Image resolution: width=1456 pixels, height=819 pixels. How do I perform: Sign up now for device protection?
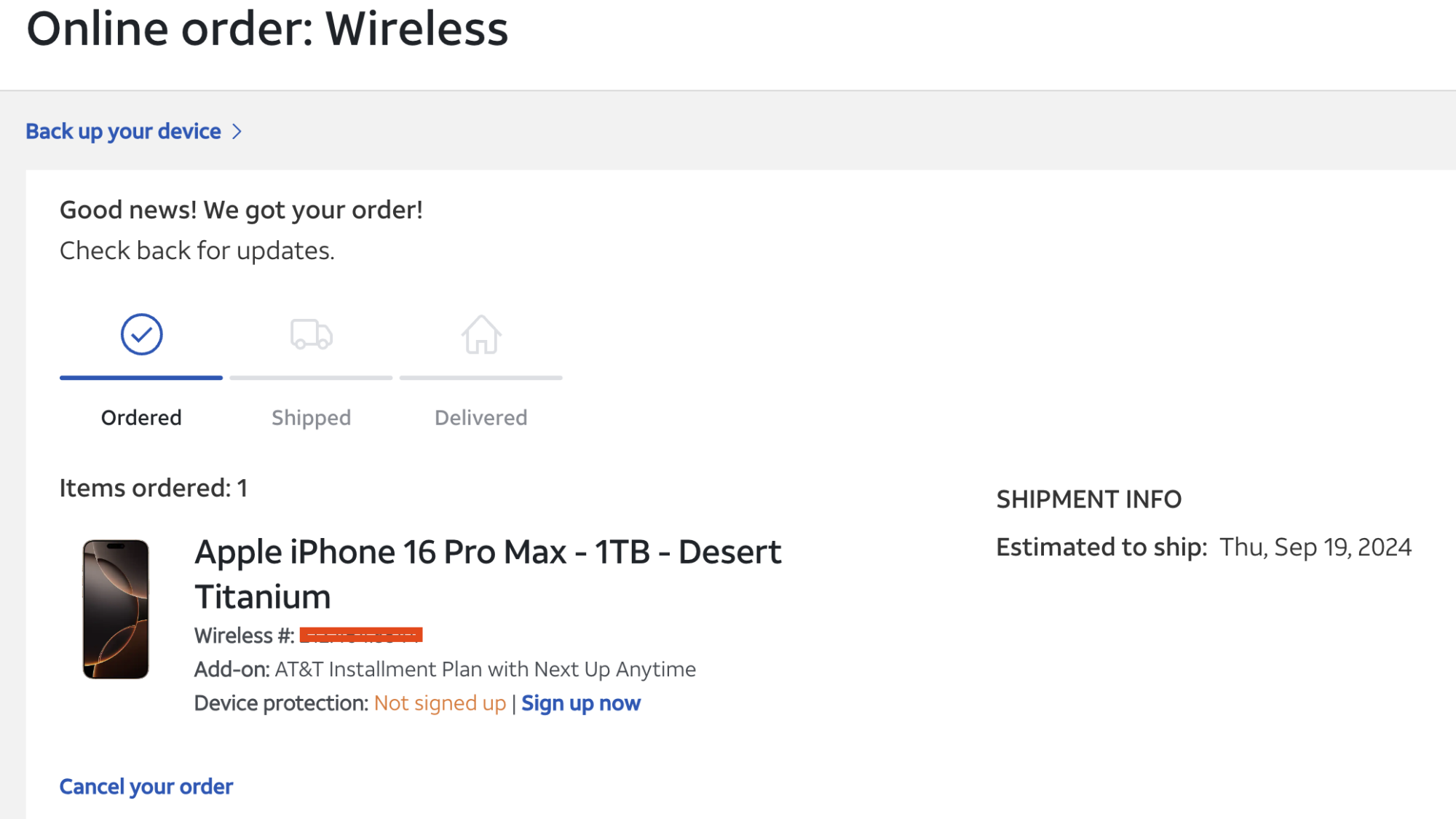pos(581,703)
